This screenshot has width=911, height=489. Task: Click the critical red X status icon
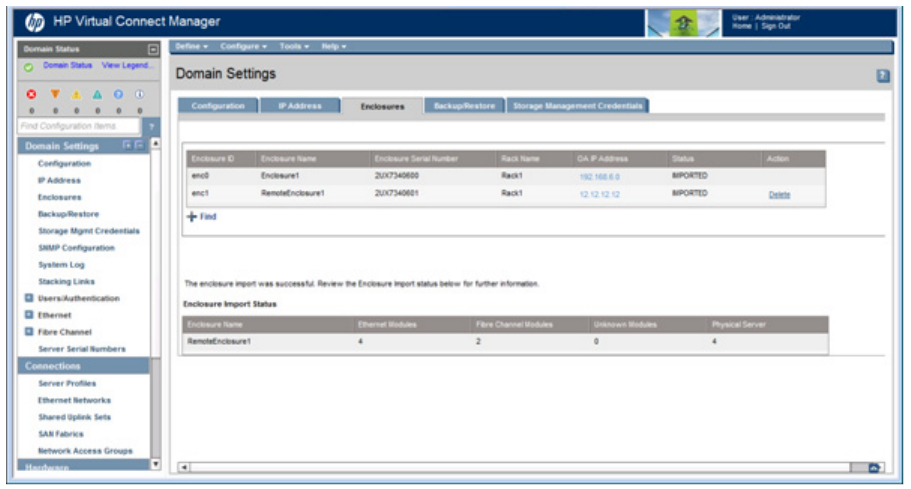click(x=31, y=94)
